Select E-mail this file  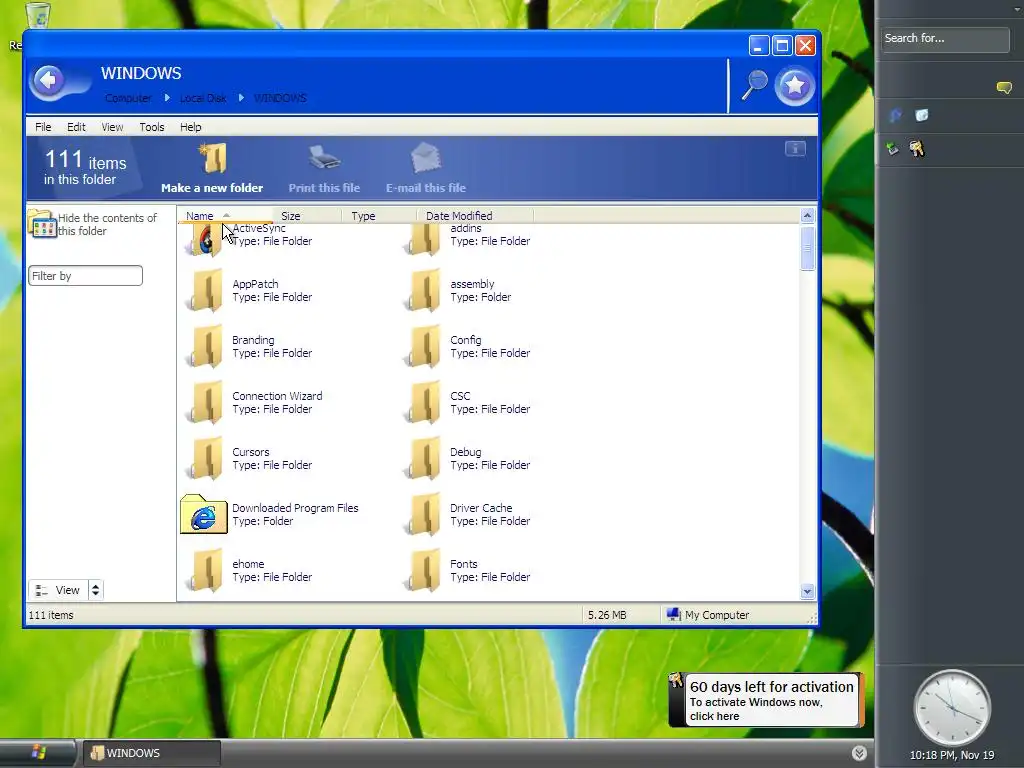pos(426,168)
